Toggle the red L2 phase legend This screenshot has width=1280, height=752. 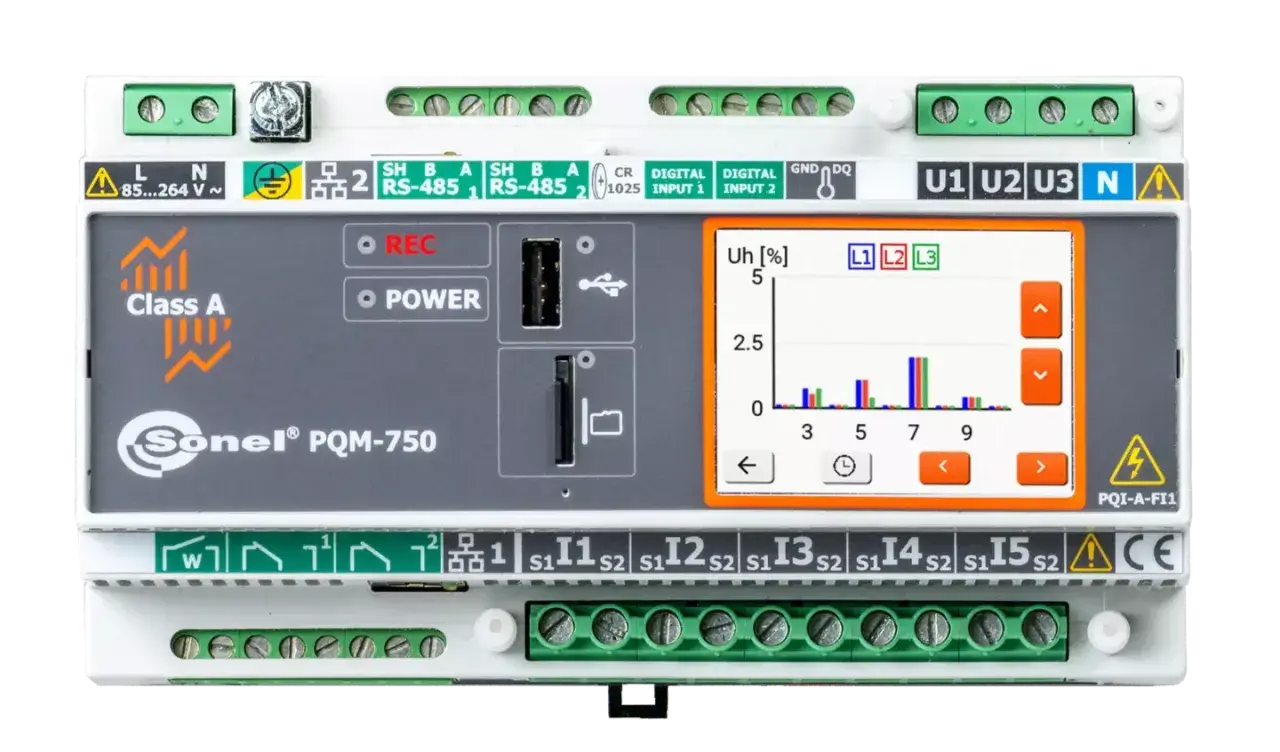click(893, 257)
